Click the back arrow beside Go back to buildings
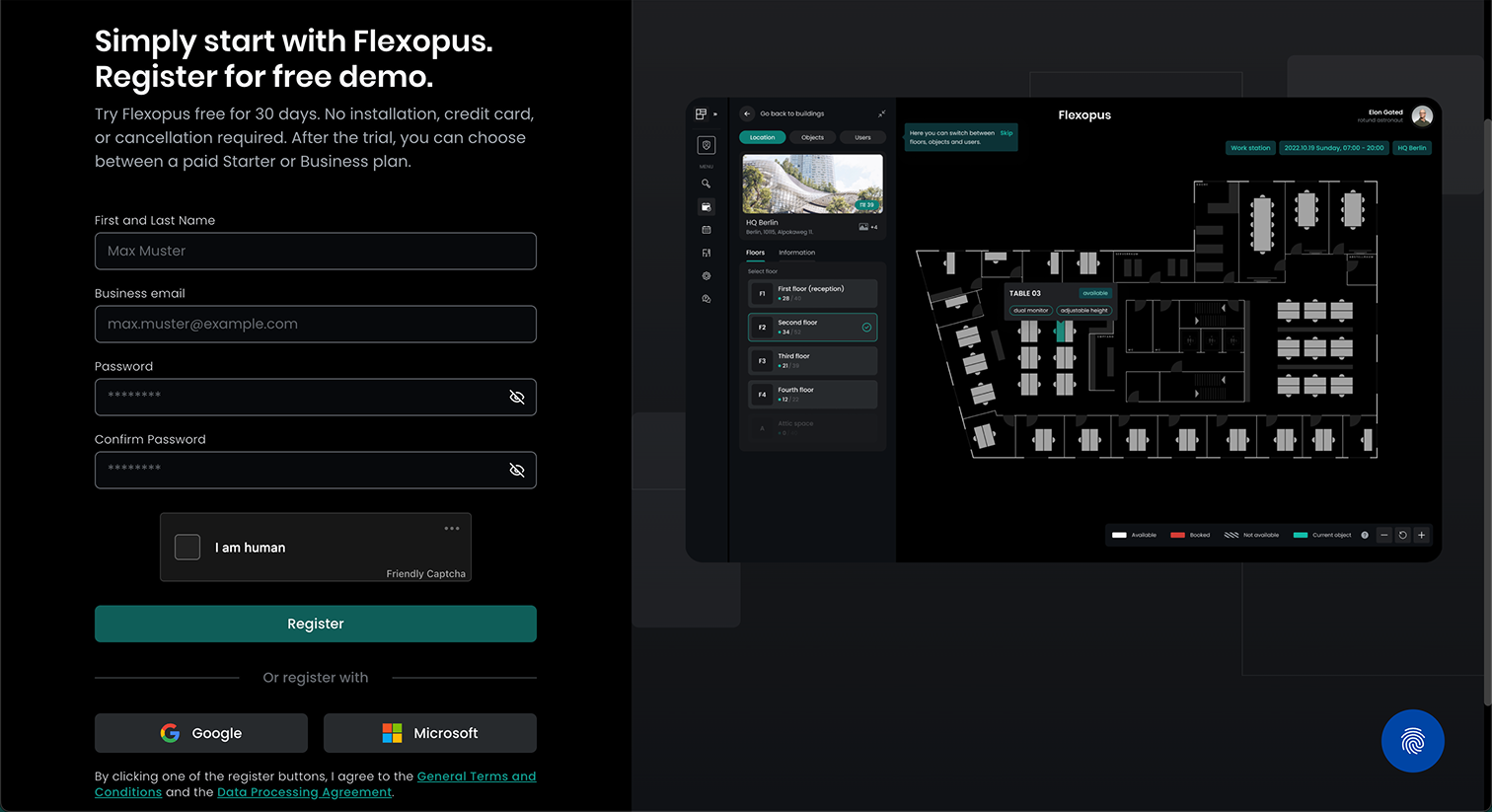 (x=747, y=113)
